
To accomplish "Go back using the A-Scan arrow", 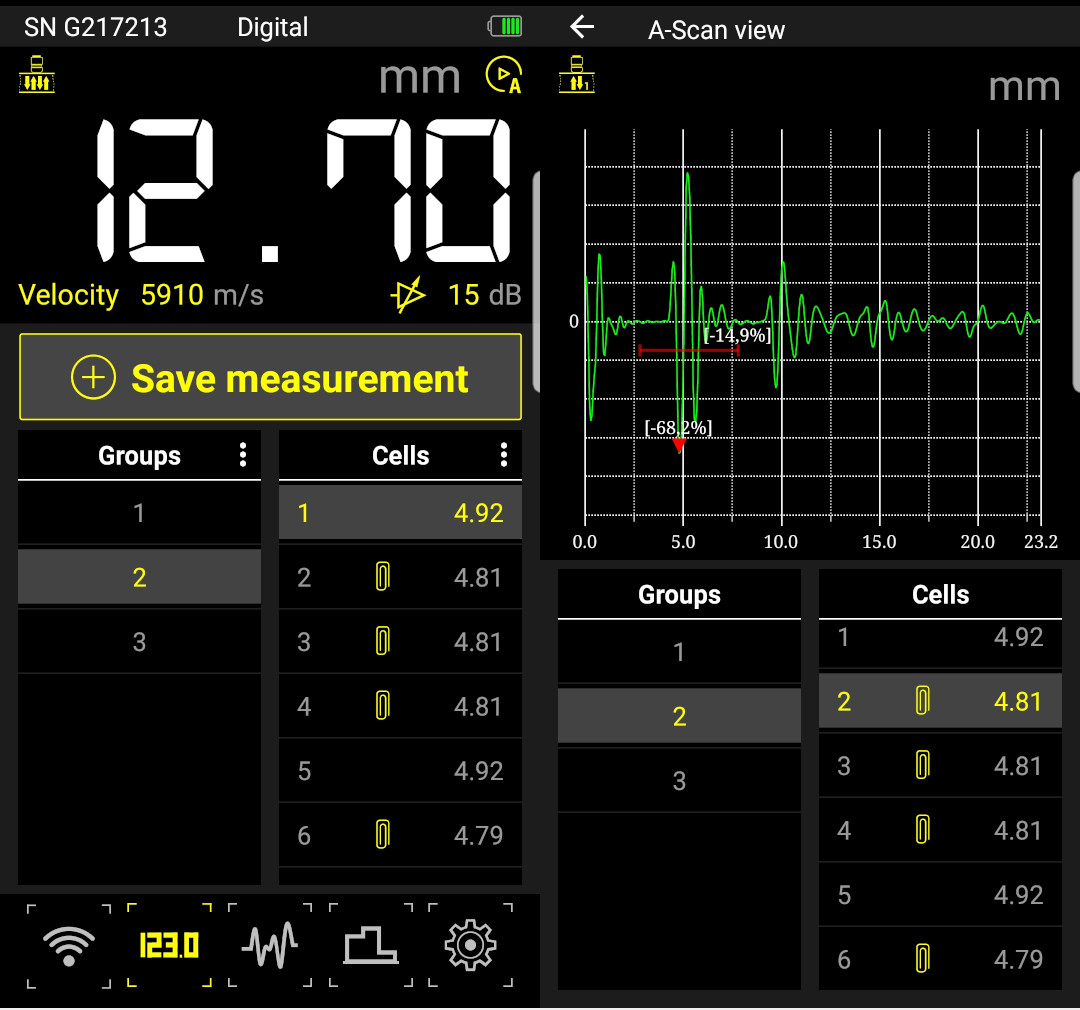I will tap(582, 27).
